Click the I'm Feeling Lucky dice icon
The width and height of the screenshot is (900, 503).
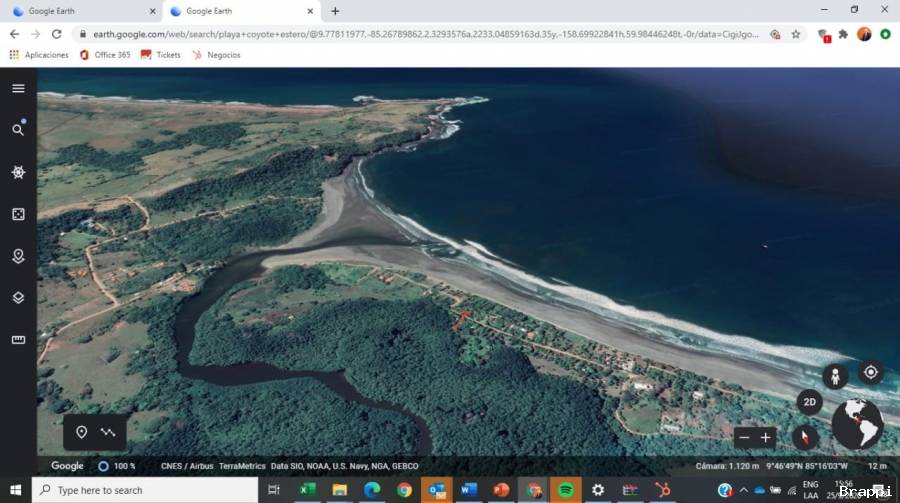coord(18,214)
